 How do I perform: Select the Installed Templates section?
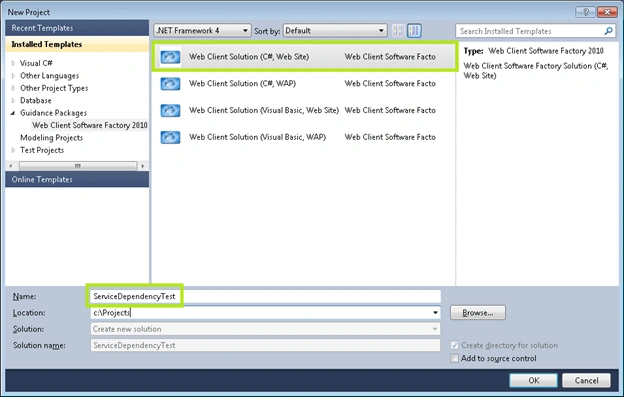tap(77, 44)
